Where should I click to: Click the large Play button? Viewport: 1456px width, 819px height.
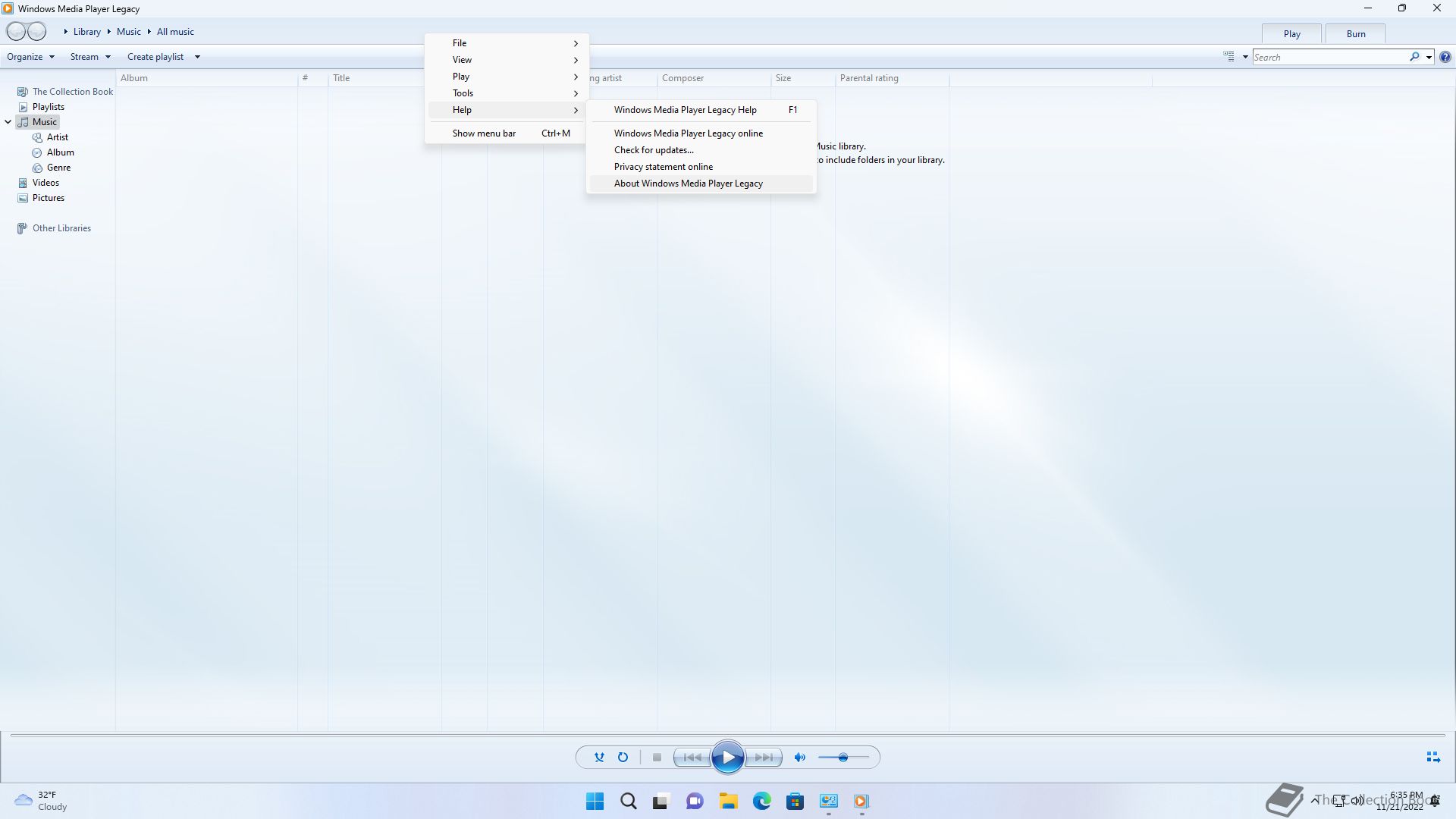[728, 757]
